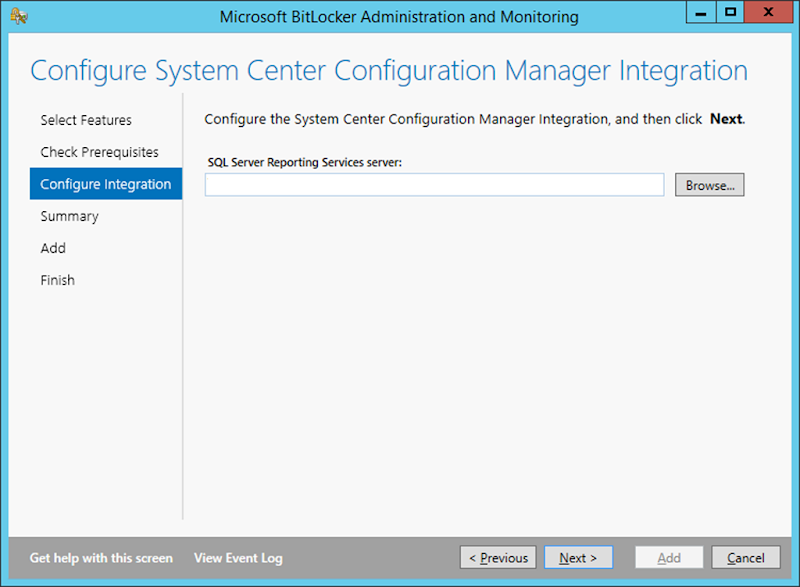Viewport: 800px width, 587px height.
Task: Go to the Select Features step
Action: click(86, 120)
